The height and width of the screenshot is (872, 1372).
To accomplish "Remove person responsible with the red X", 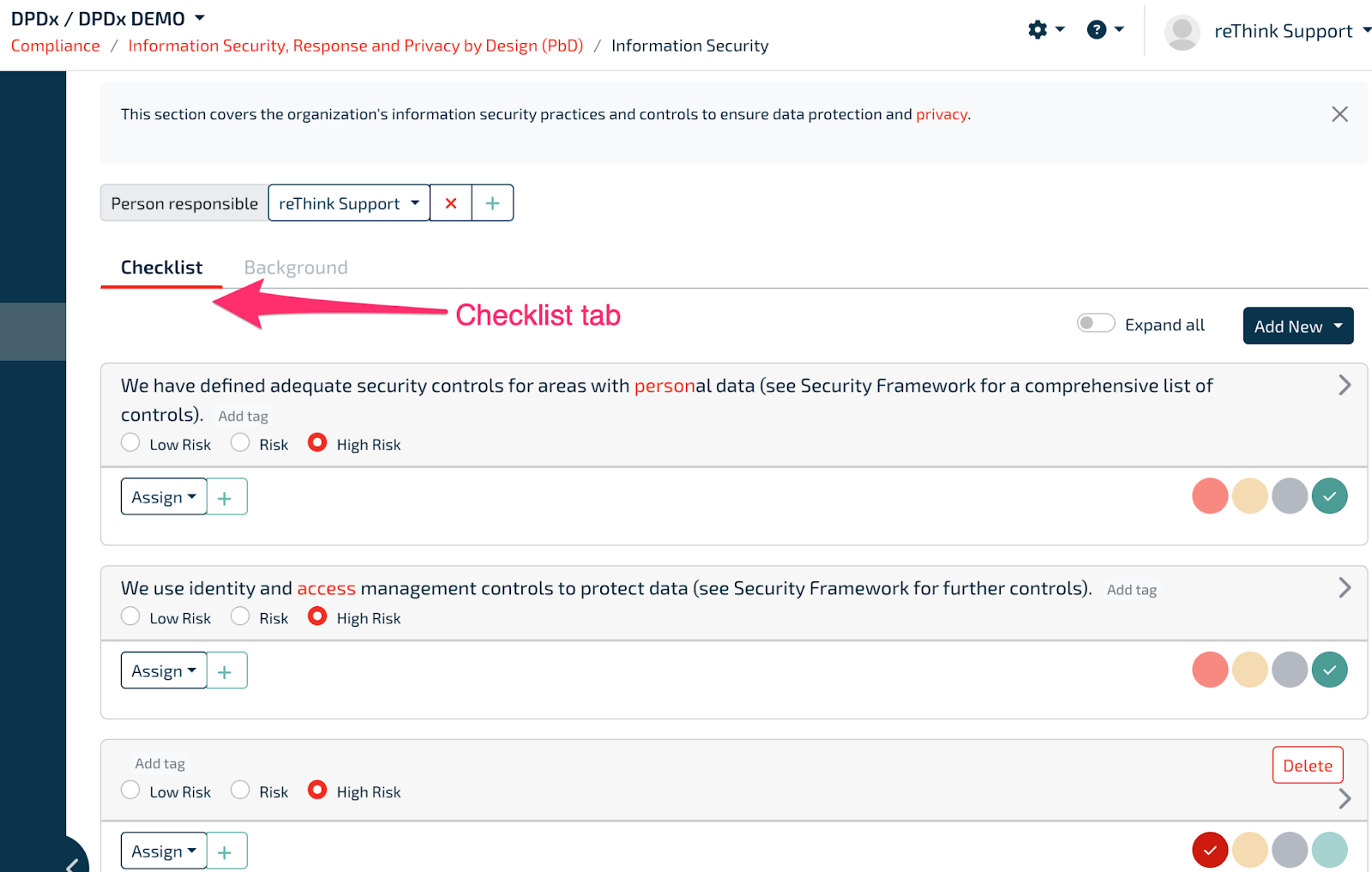I will click(450, 202).
